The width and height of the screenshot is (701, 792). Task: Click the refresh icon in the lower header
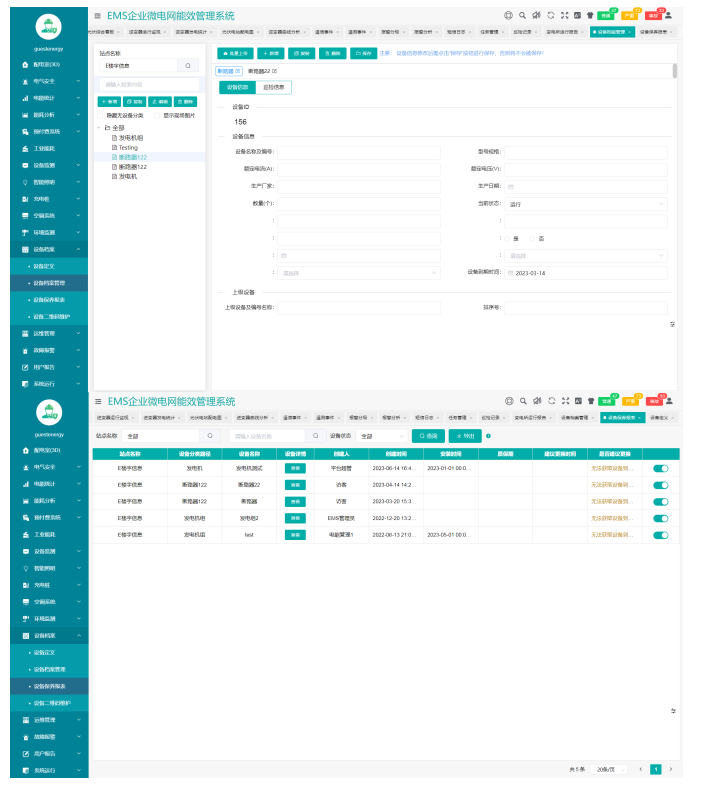click(550, 400)
